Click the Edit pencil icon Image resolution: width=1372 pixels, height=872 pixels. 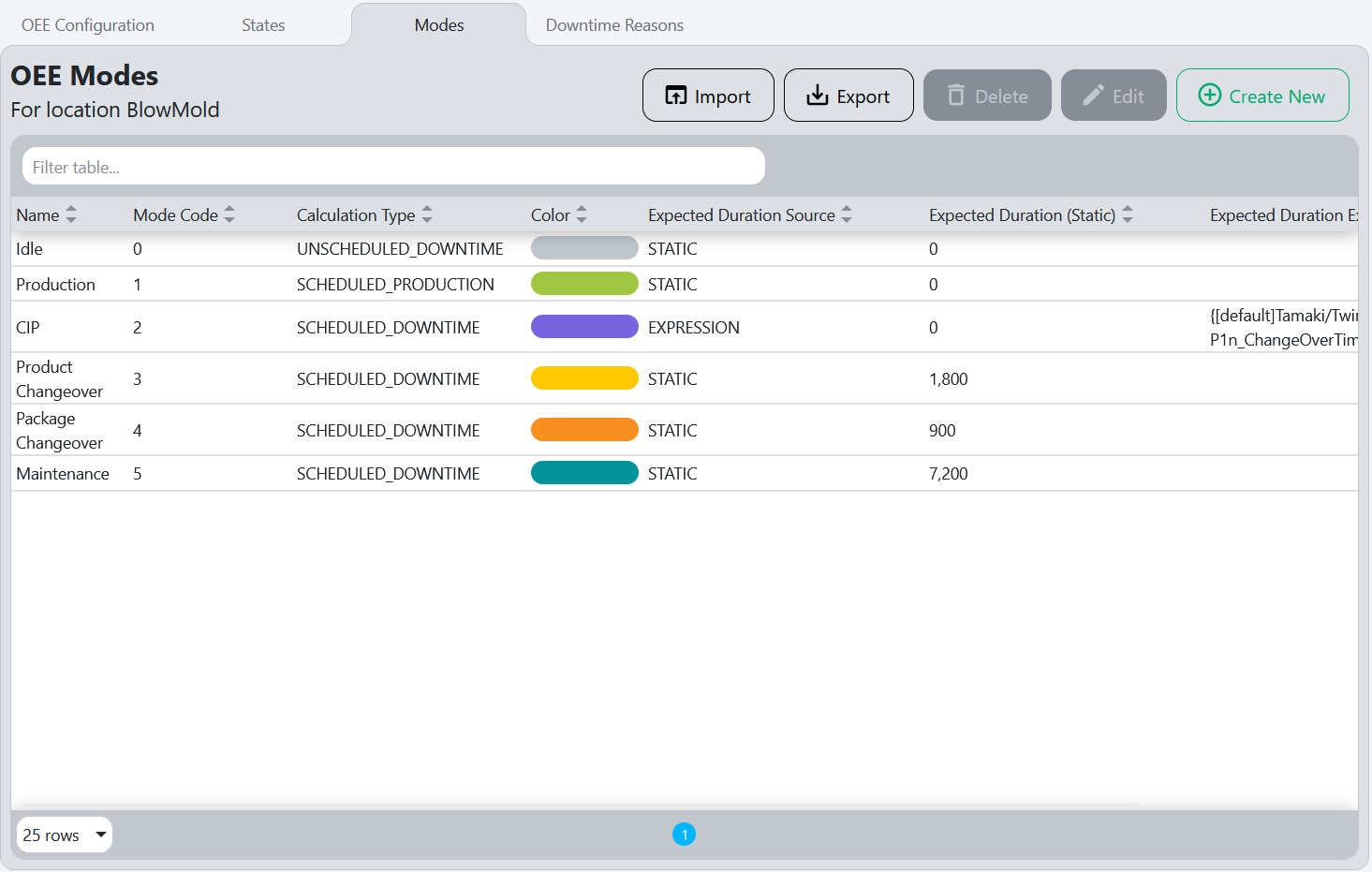pyautogui.click(x=1092, y=94)
